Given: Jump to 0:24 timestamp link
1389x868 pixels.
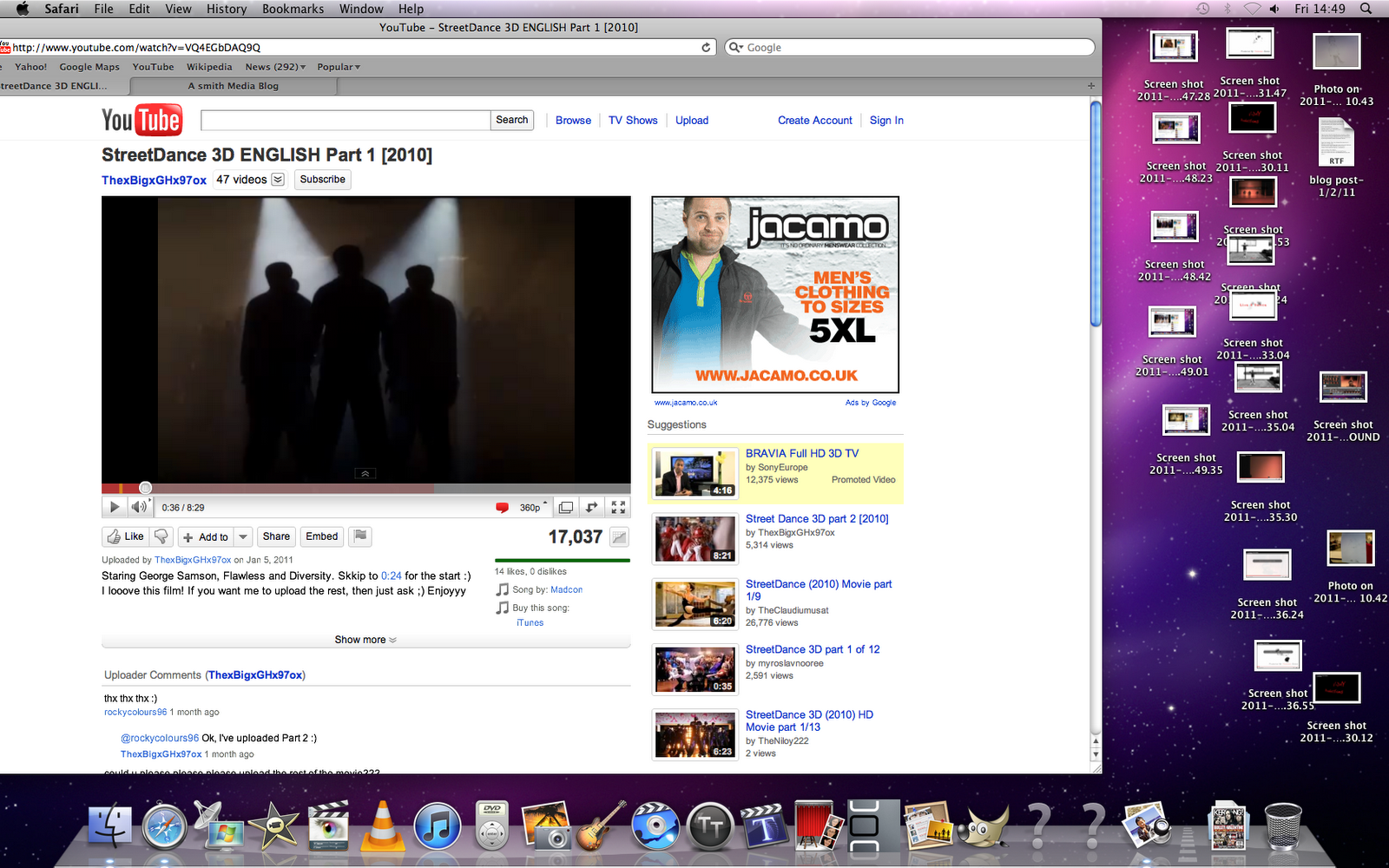Looking at the screenshot, I should pyautogui.click(x=392, y=575).
